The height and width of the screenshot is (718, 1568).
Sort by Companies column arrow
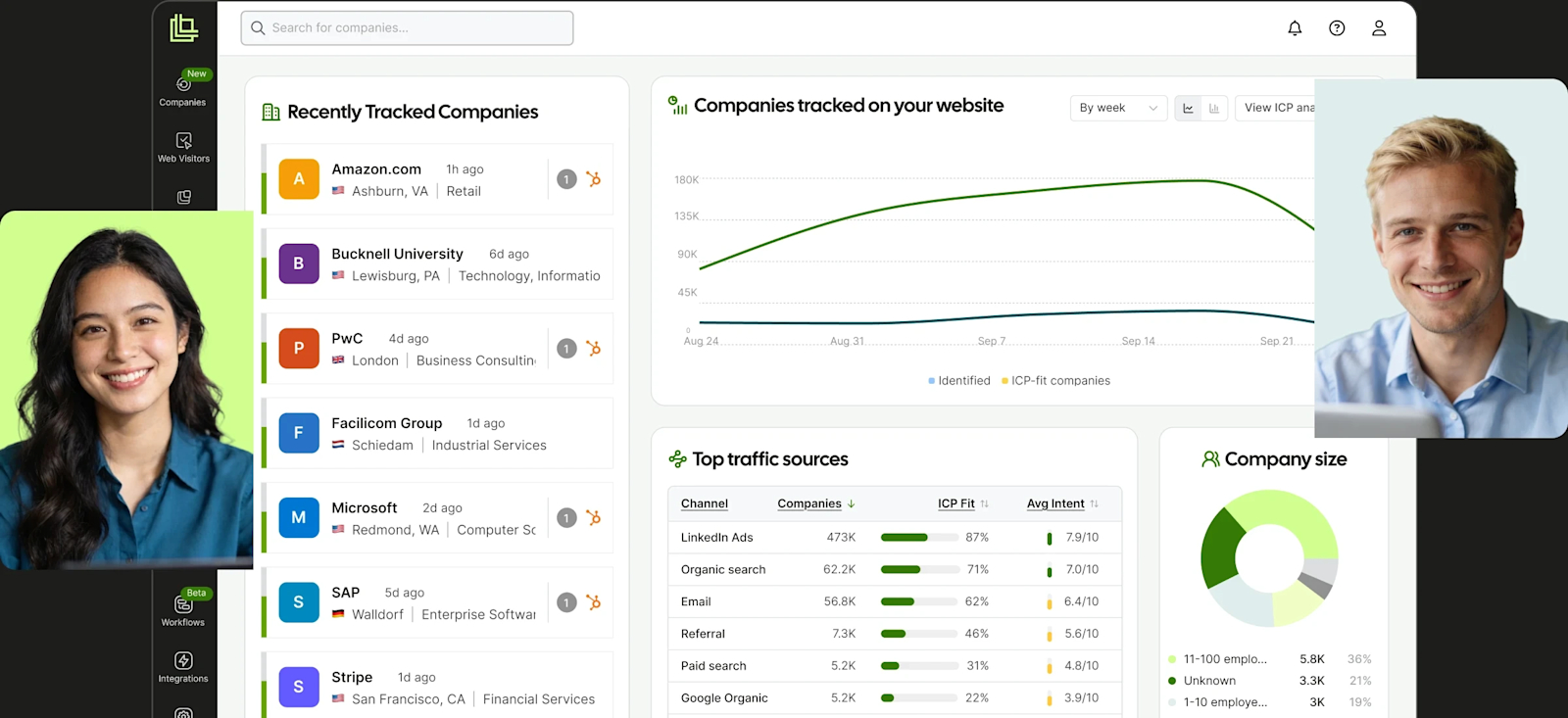(851, 503)
